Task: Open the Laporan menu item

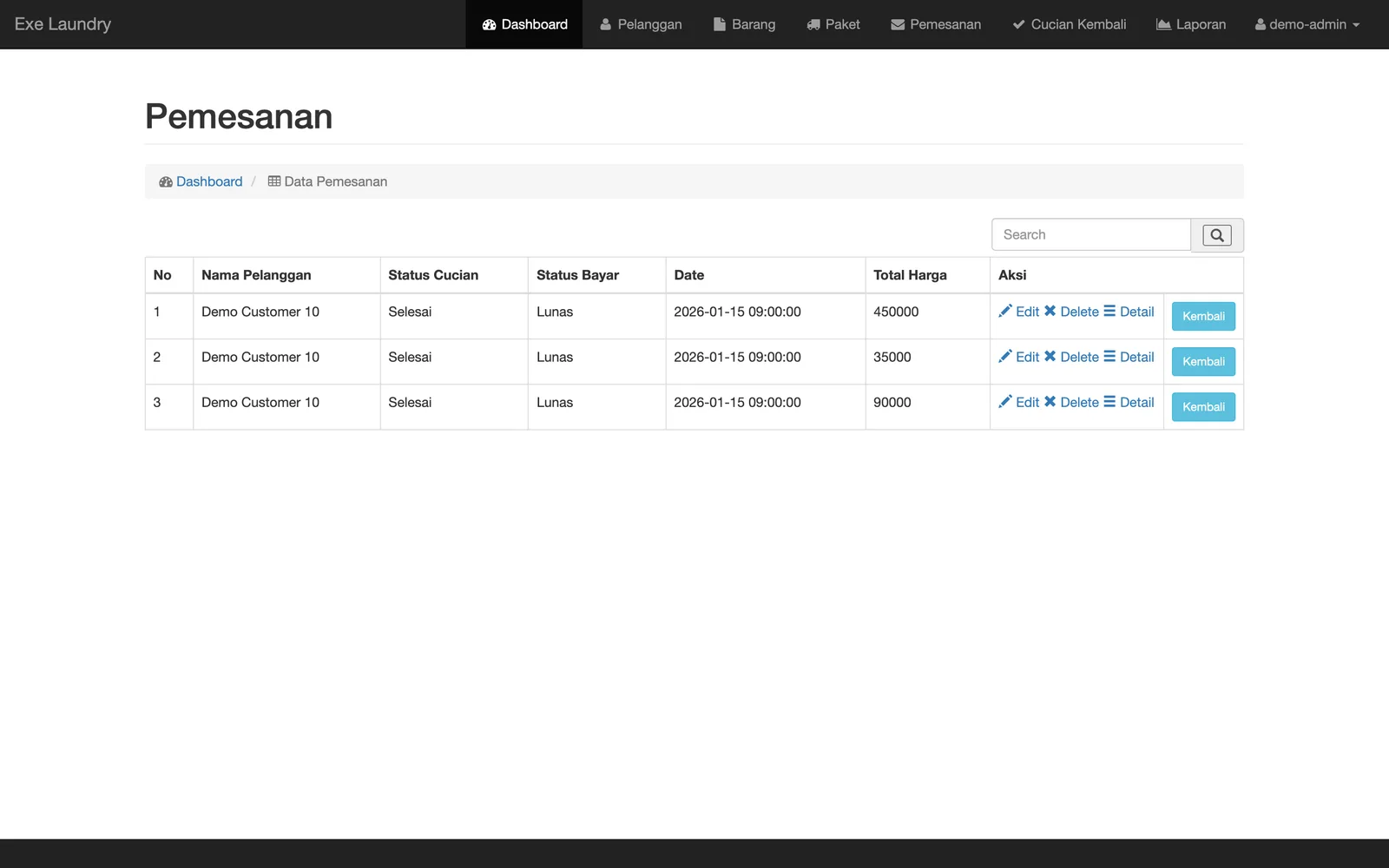Action: (1191, 24)
